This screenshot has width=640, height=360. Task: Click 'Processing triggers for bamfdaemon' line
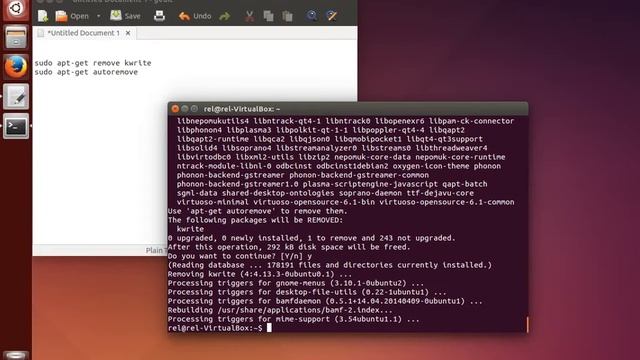coord(325,301)
